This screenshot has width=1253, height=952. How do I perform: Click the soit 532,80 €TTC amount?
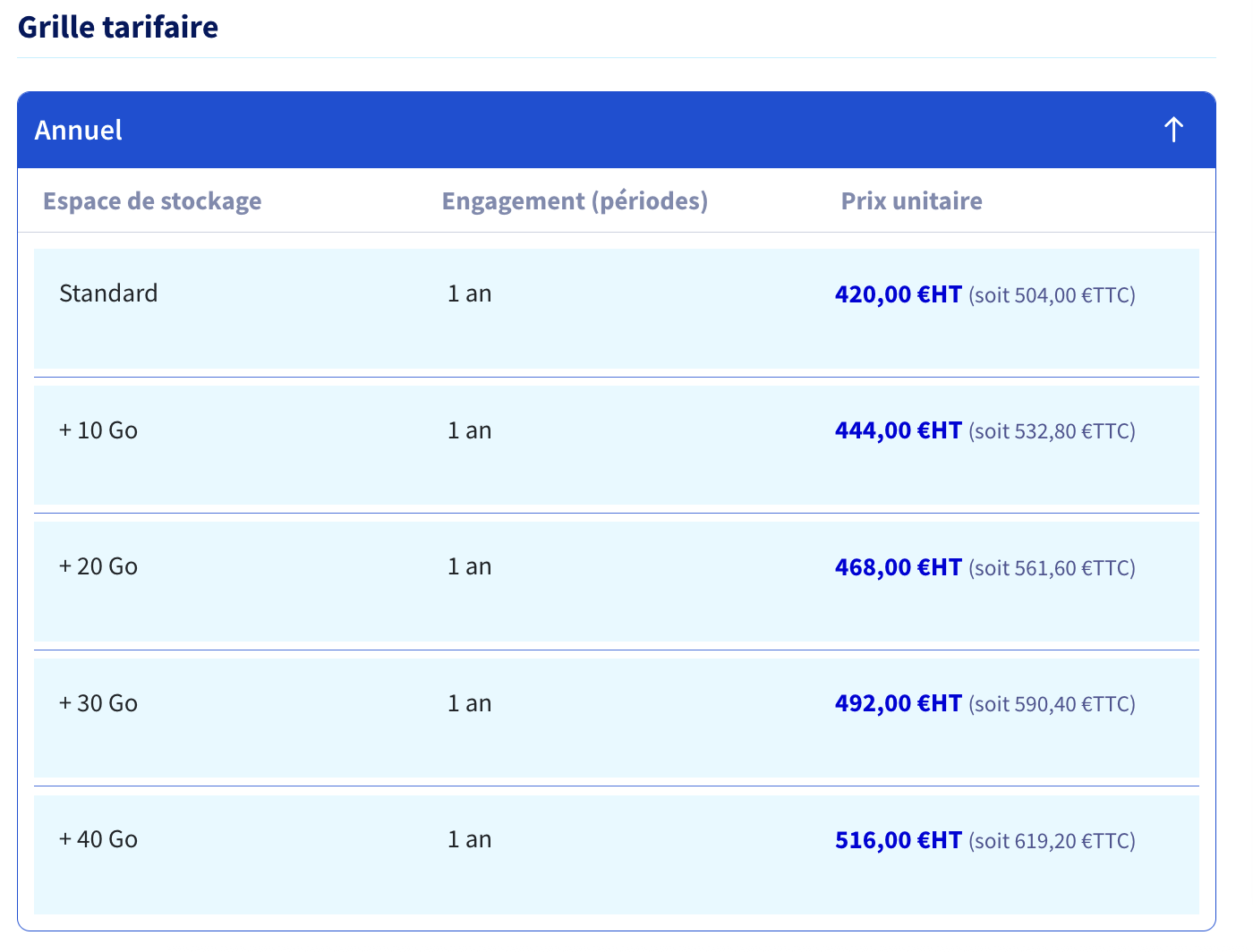click(x=1052, y=431)
